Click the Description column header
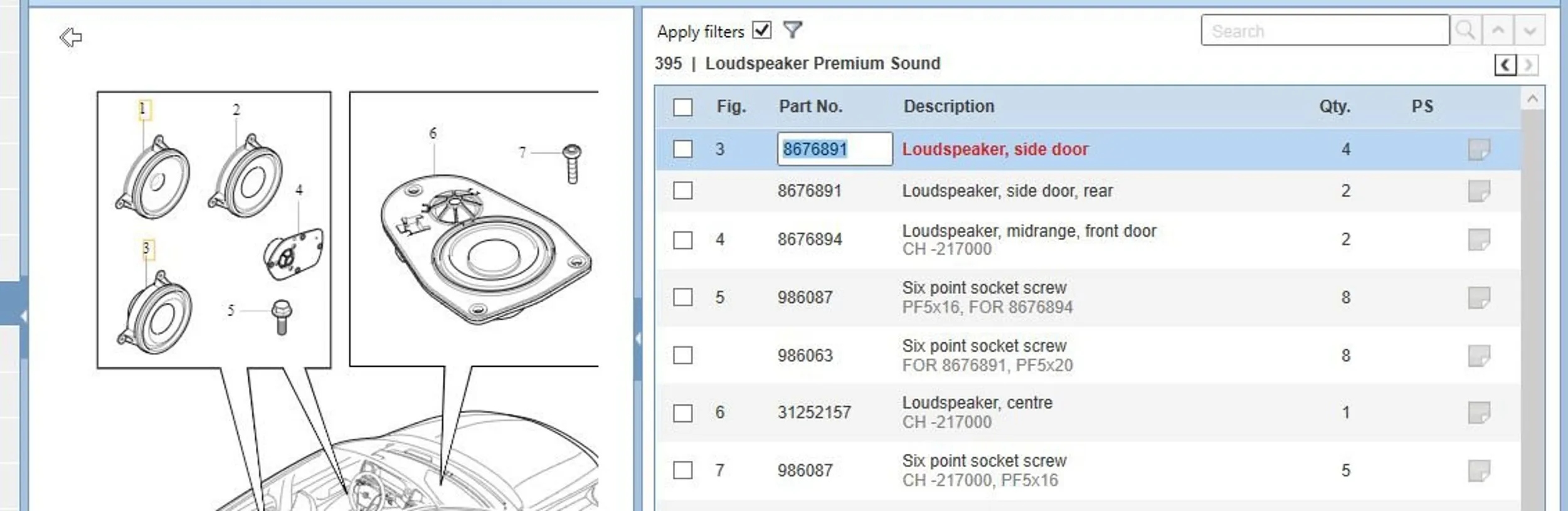This screenshot has width=1568, height=511. (948, 107)
